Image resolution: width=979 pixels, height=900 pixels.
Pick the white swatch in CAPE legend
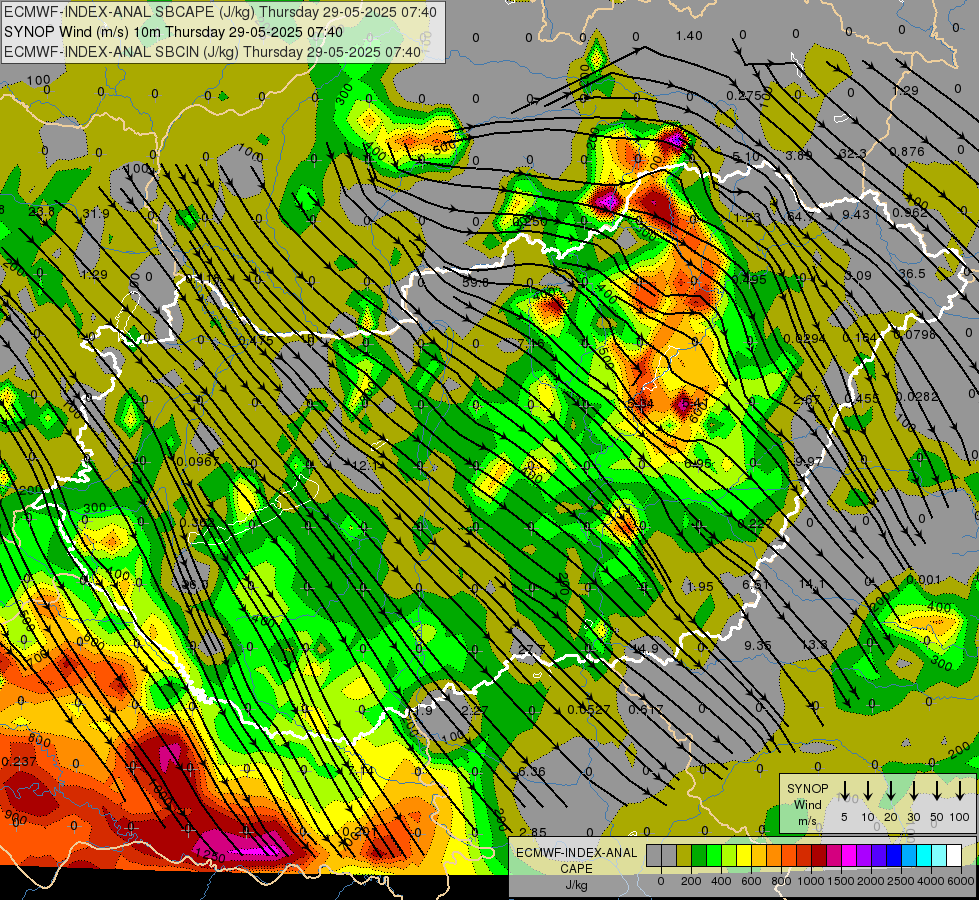(x=954, y=855)
